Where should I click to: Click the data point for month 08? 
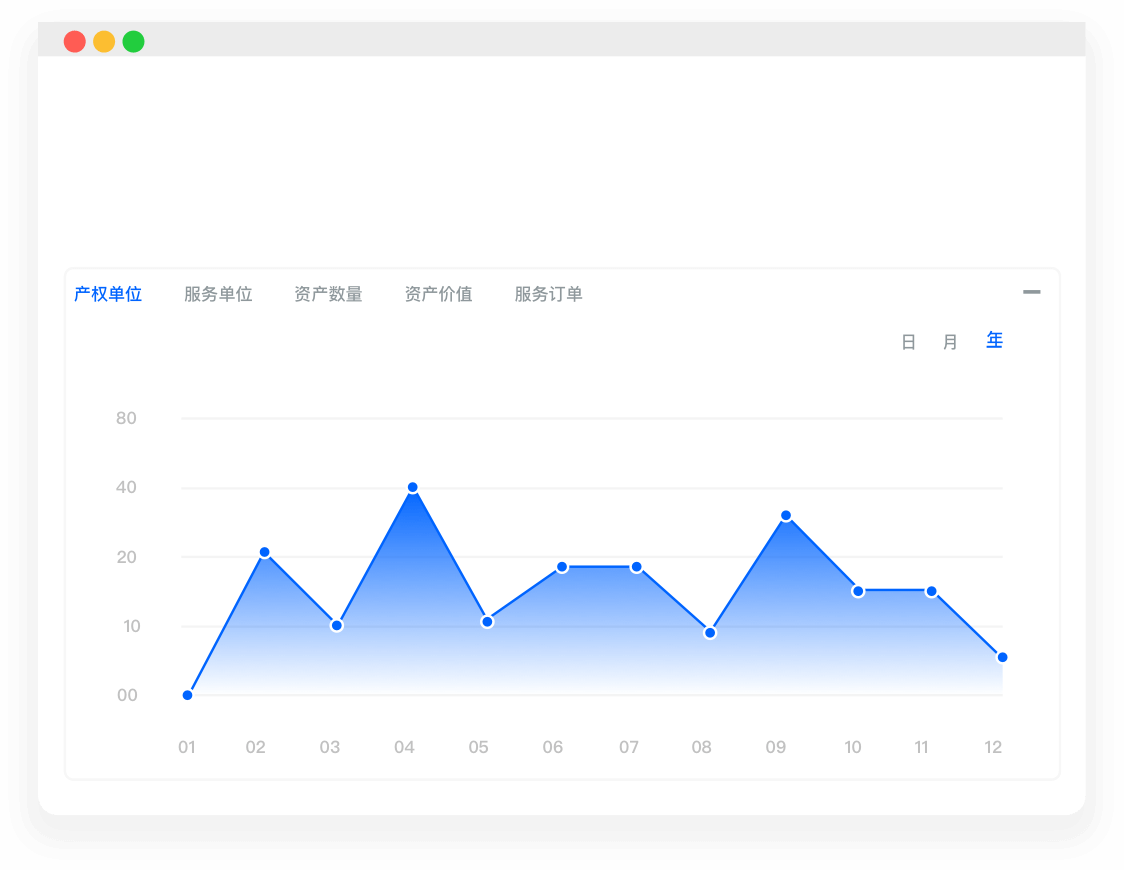710,633
